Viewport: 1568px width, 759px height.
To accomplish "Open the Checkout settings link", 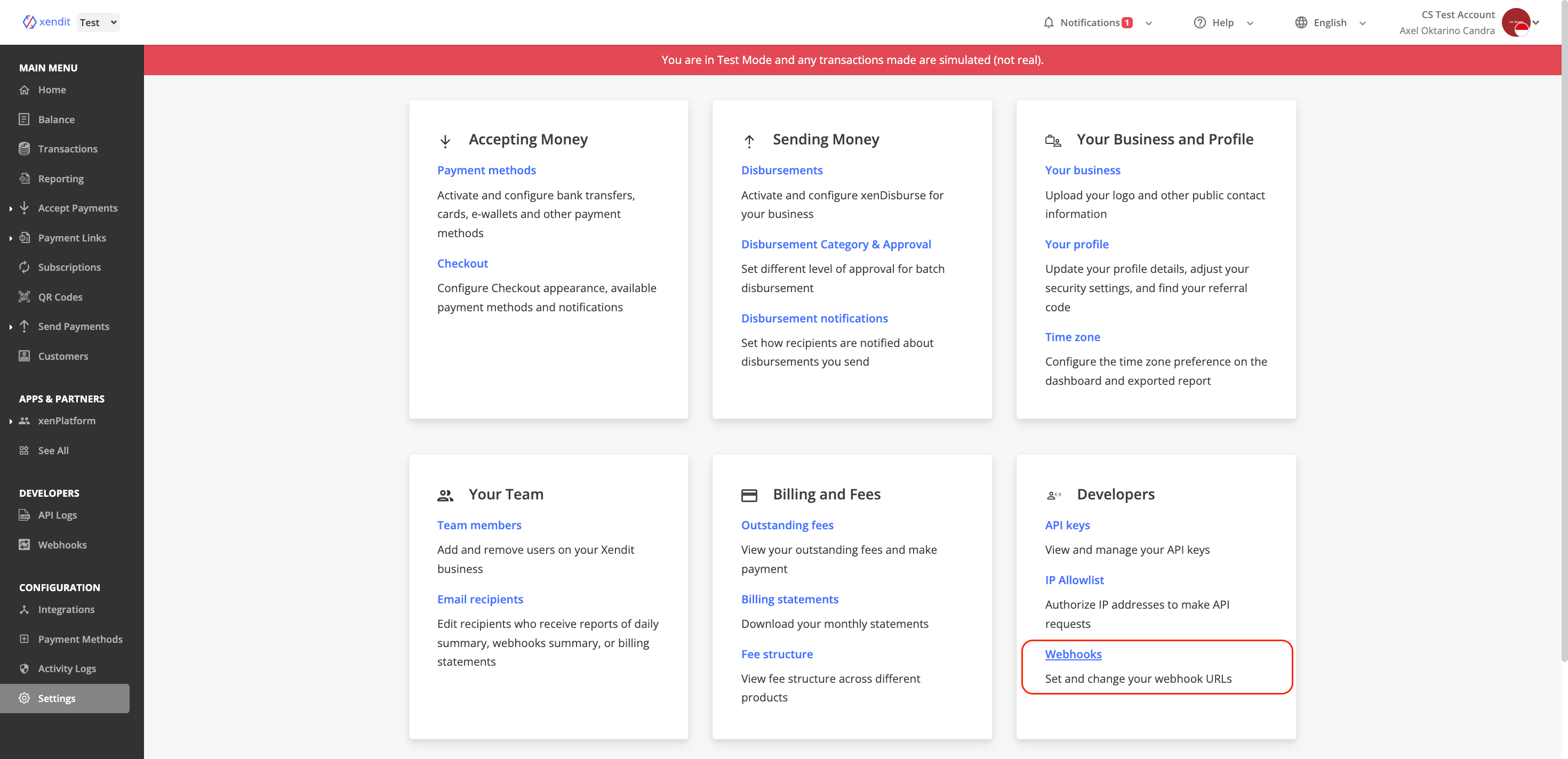I will (462, 263).
